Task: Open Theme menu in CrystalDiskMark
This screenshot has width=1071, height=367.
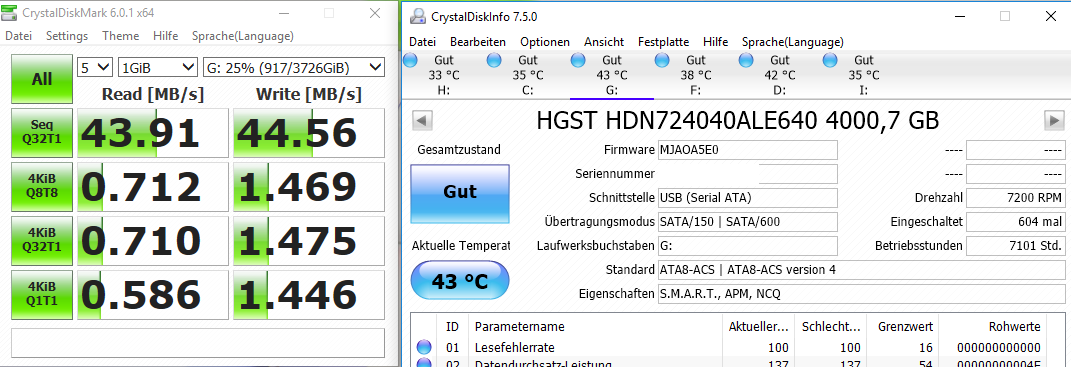Action: click(121, 36)
